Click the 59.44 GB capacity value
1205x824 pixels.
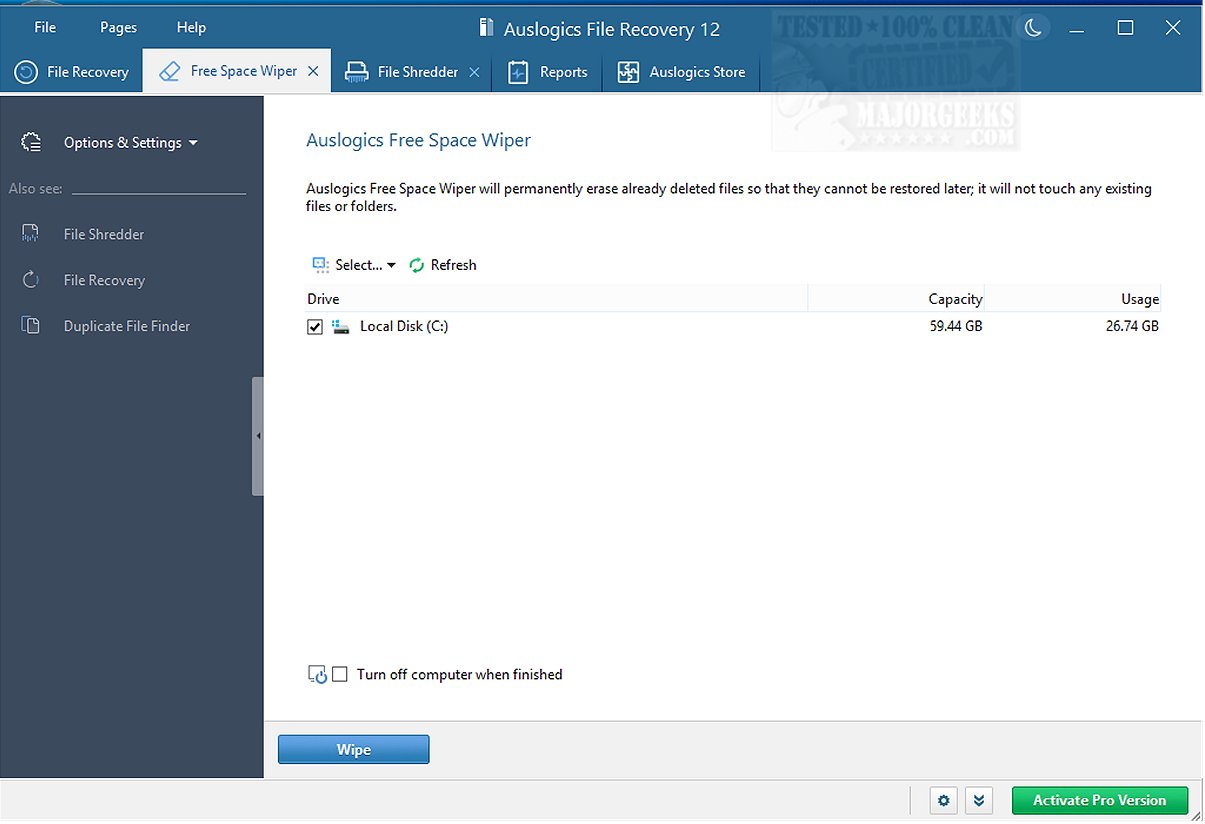(x=955, y=326)
